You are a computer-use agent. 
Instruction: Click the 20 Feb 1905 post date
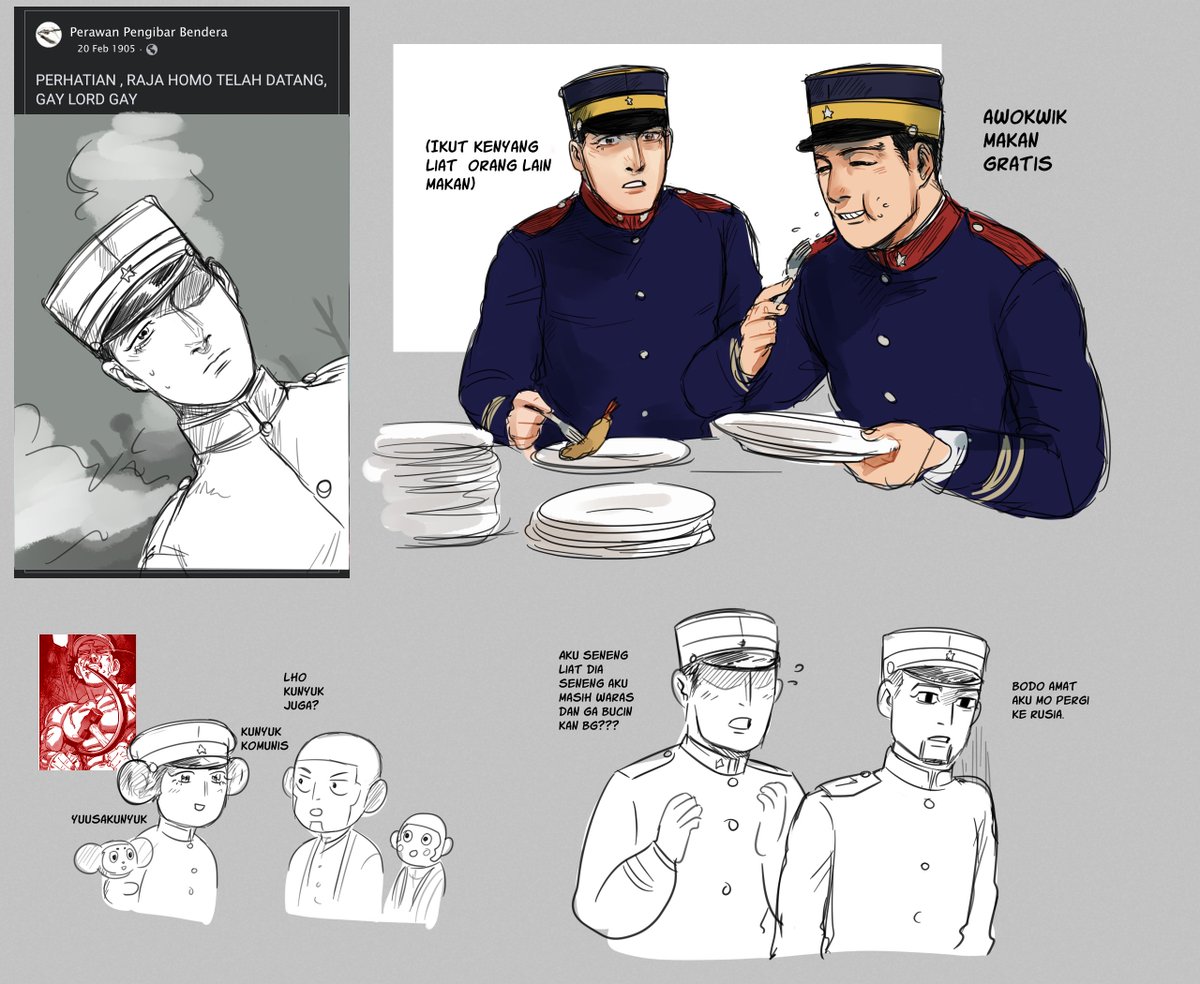[105, 49]
